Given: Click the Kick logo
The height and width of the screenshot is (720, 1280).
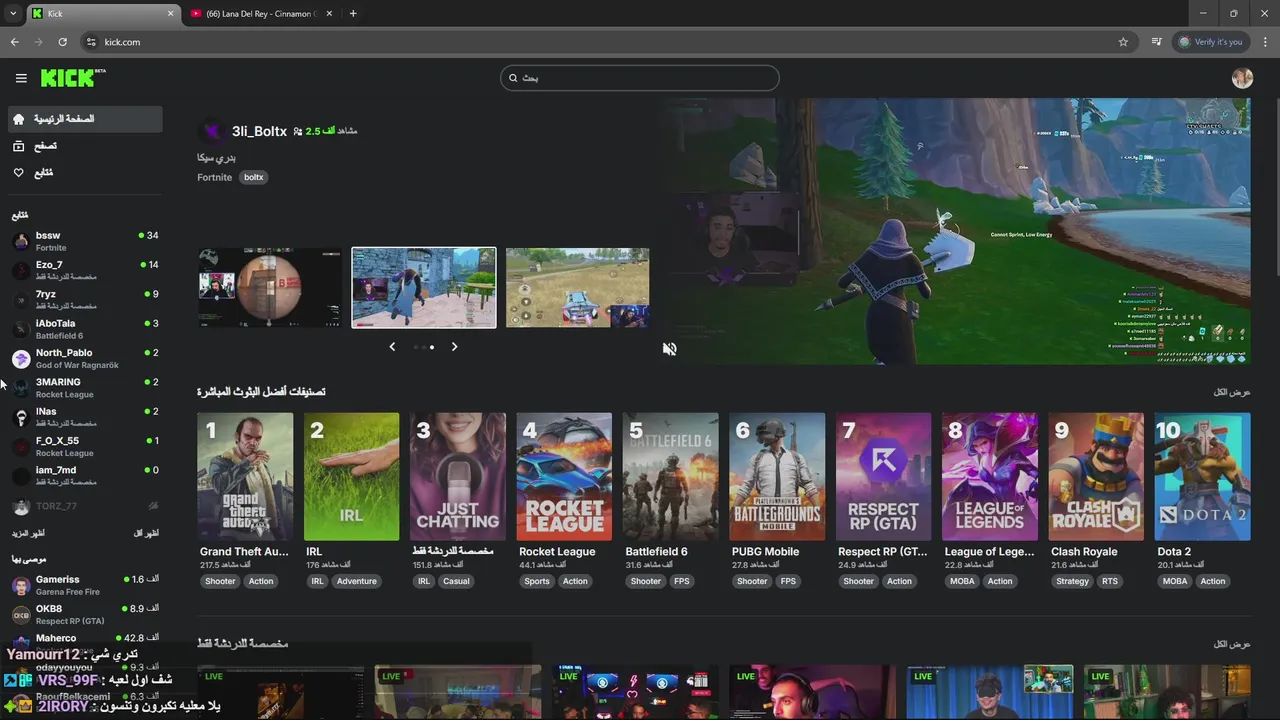Looking at the screenshot, I should (x=73, y=78).
